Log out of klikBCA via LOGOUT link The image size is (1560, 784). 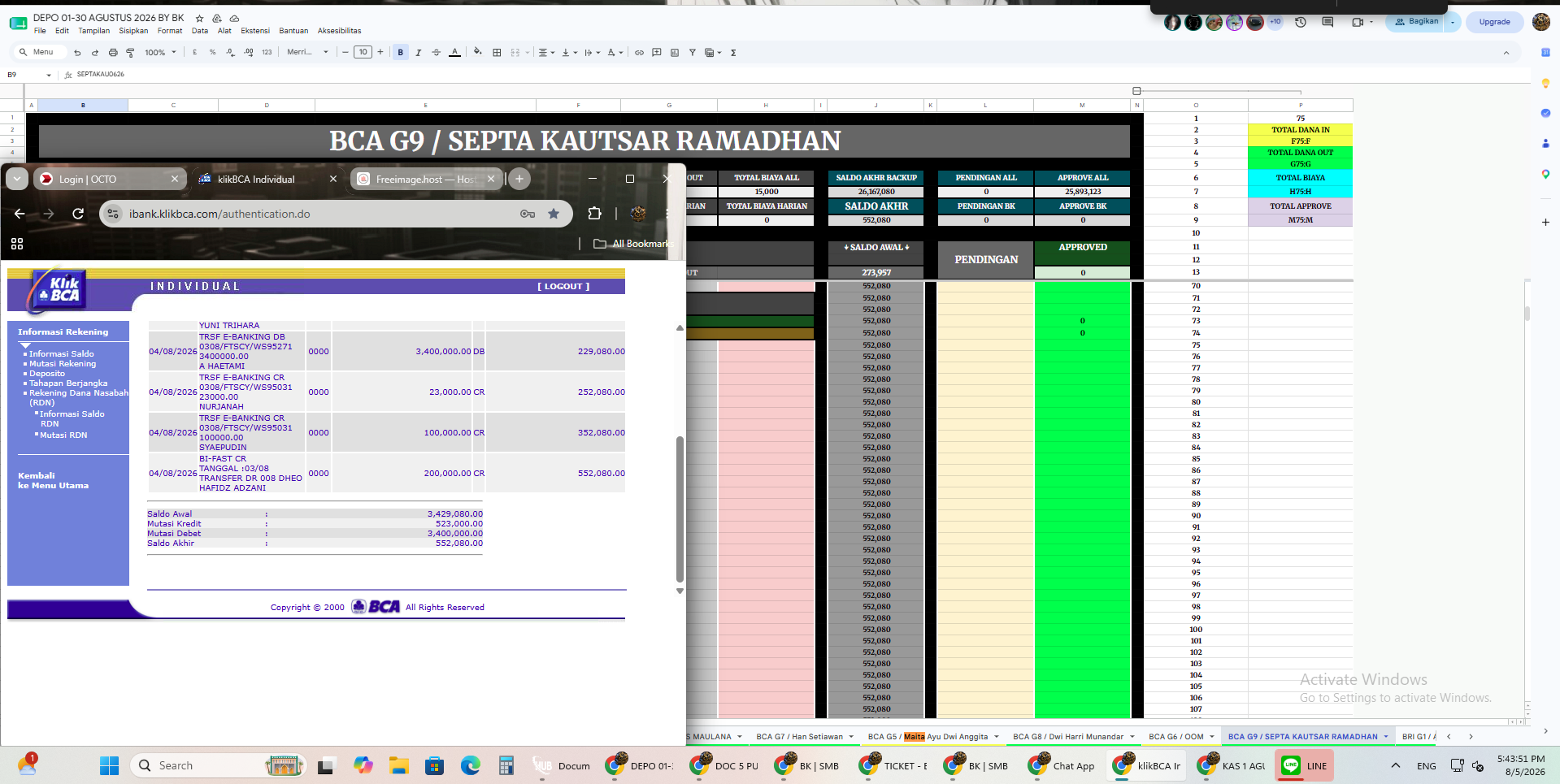point(563,286)
